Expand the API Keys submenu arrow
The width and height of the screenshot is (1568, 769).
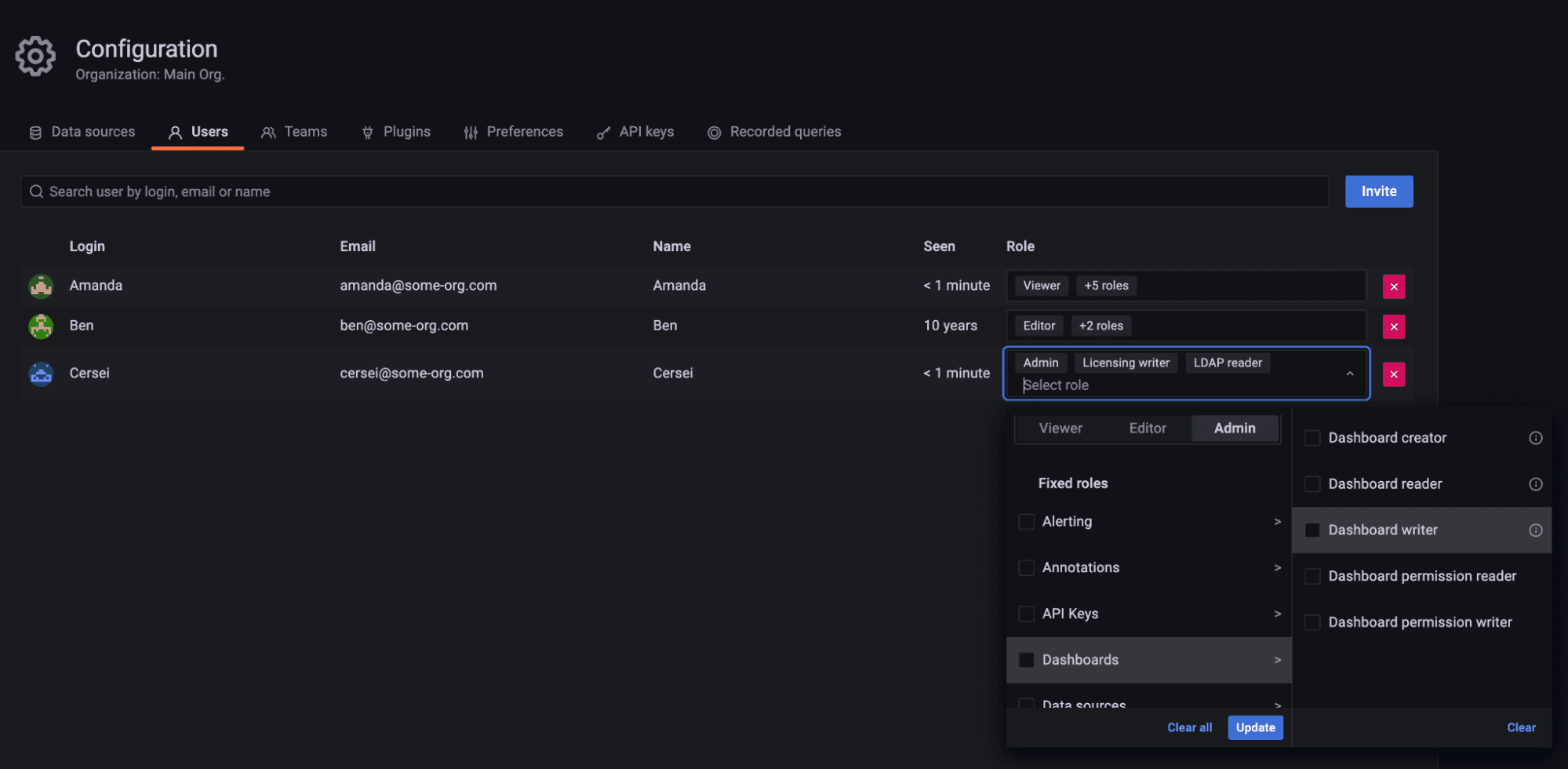pyautogui.click(x=1277, y=614)
